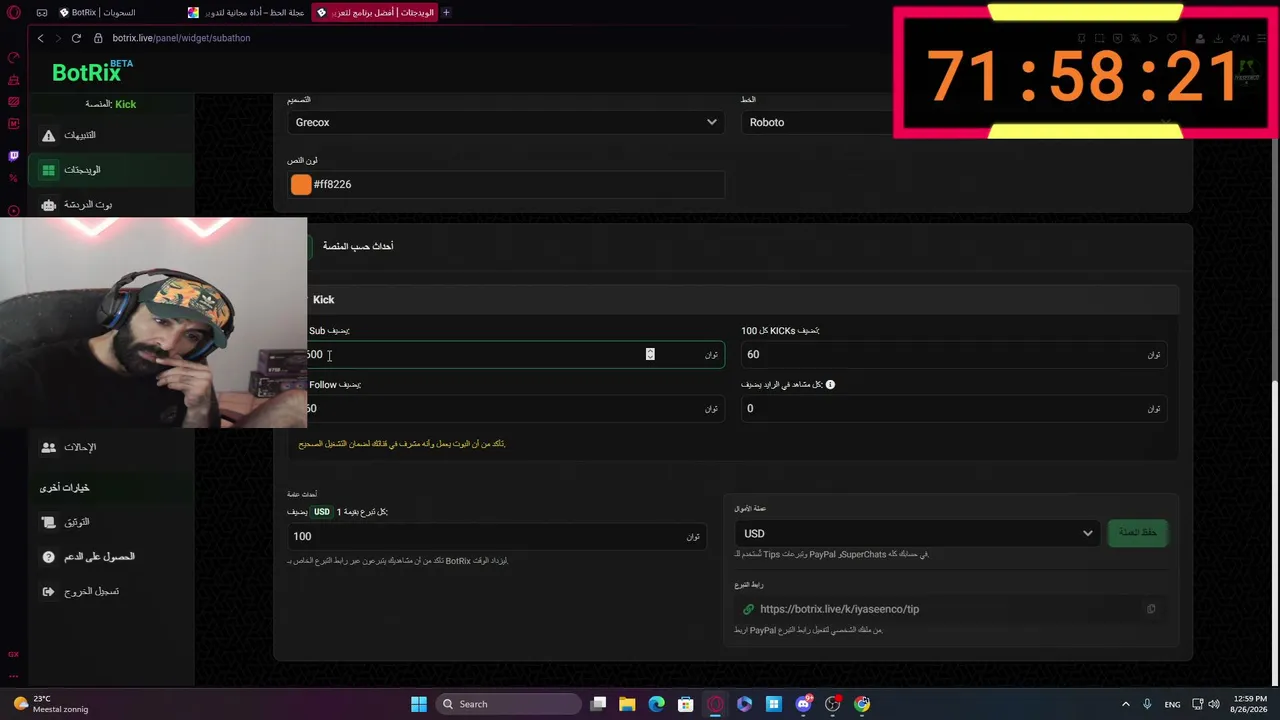
Task: Open the botrix.live tip link
Action: tap(839, 609)
